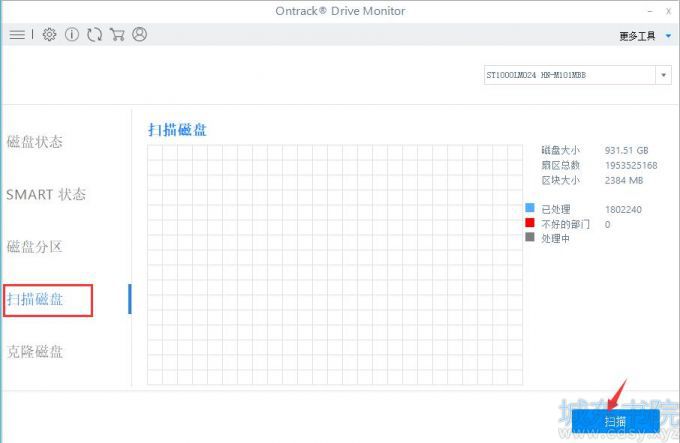The height and width of the screenshot is (443, 680).
Task: Click the 磁盘大小 label
Action: (x=560, y=150)
